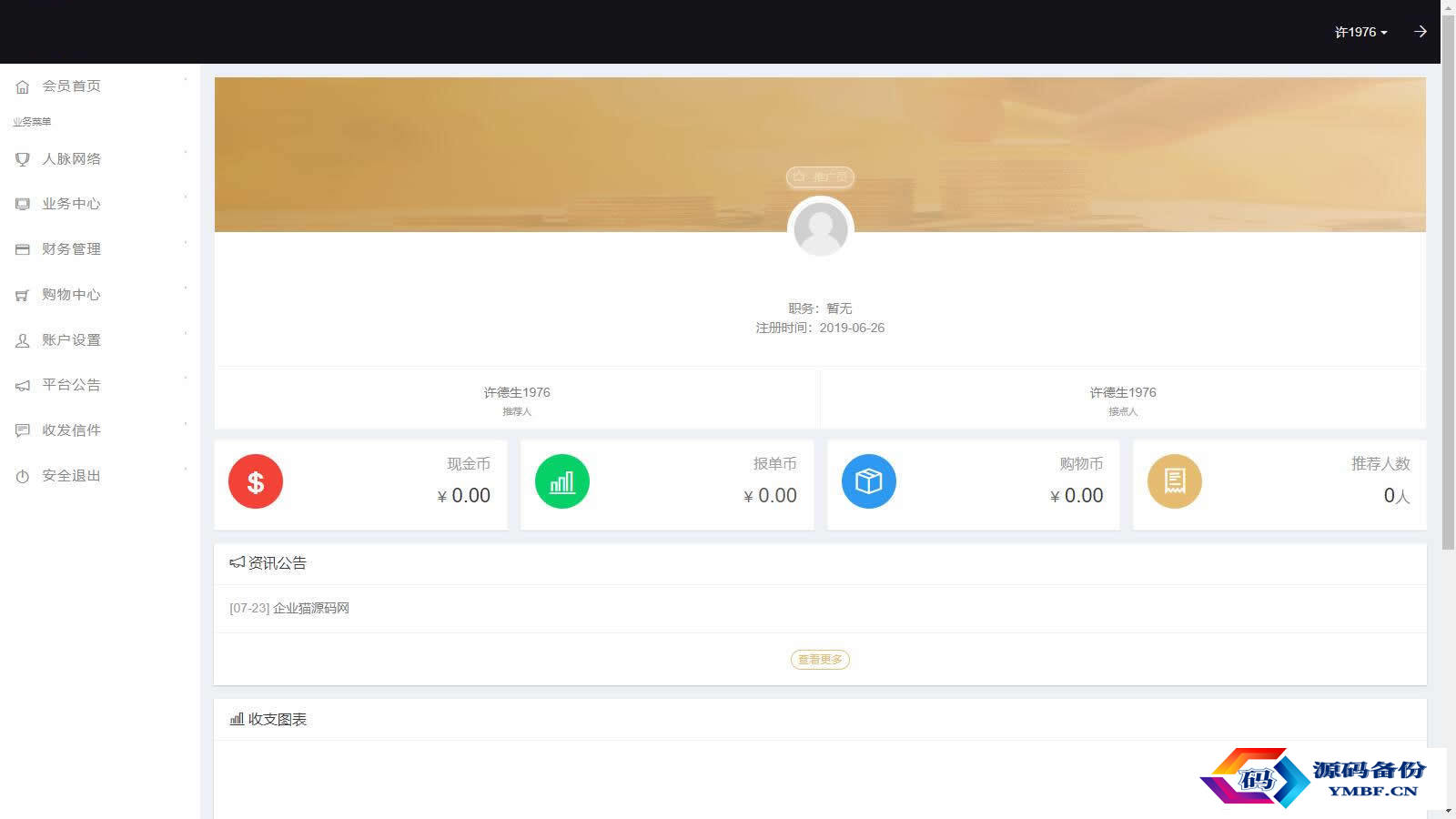
Task: Click the 职务: 暂无 text
Action: click(x=820, y=308)
